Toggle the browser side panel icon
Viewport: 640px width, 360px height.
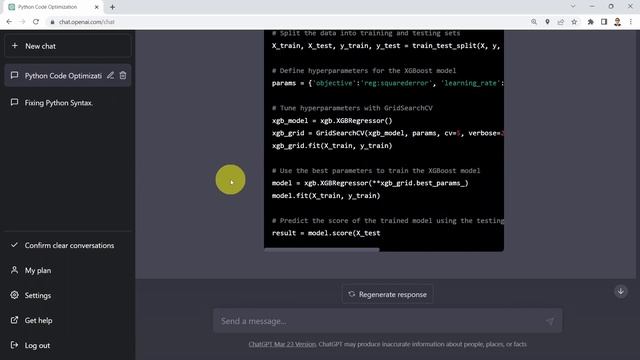click(x=604, y=22)
